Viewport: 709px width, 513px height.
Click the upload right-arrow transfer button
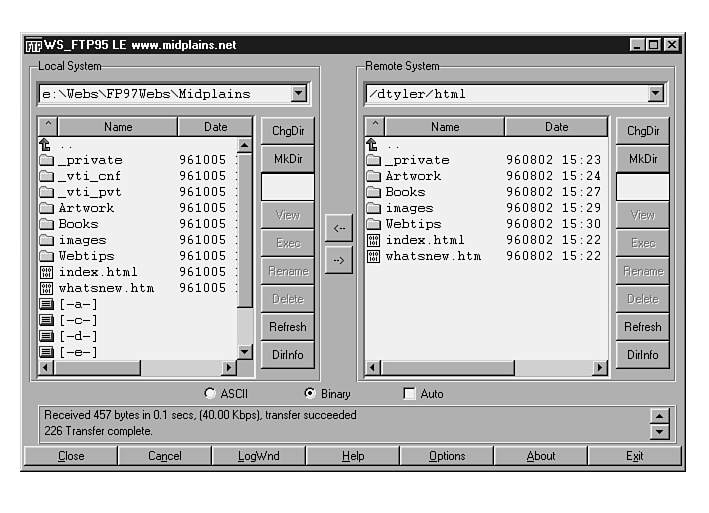338,260
